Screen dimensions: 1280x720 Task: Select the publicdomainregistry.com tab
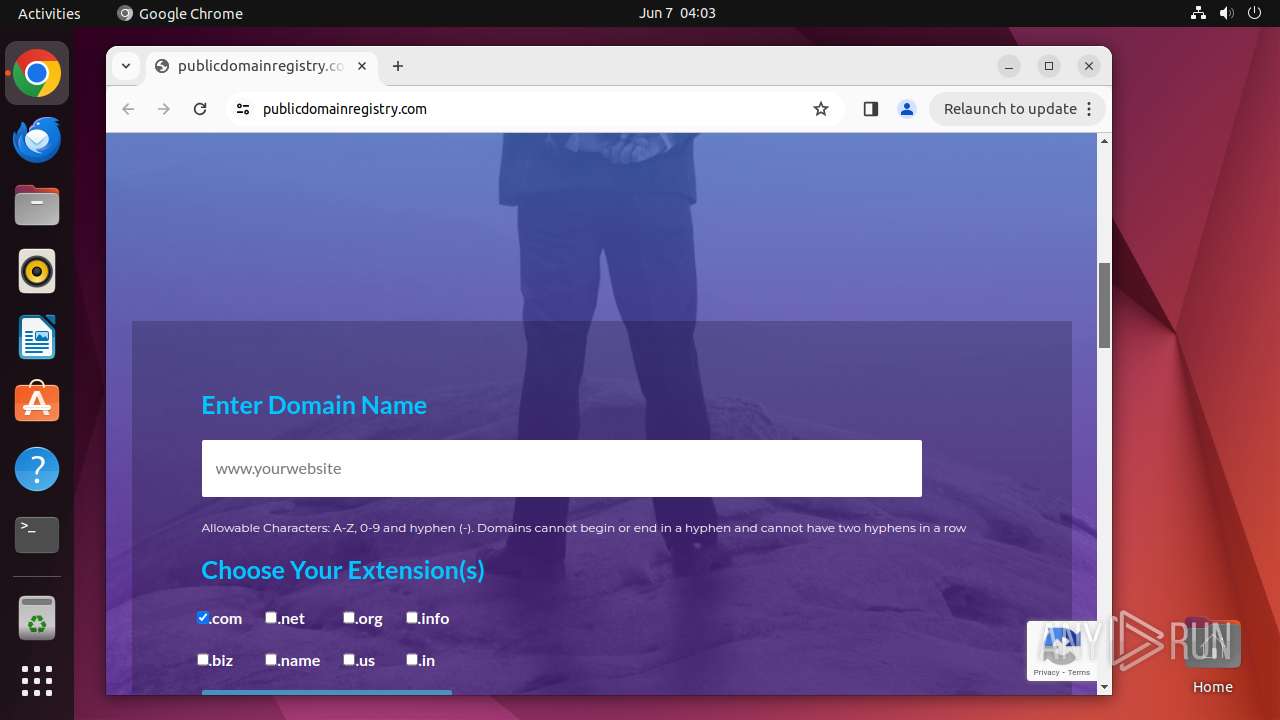[260, 66]
